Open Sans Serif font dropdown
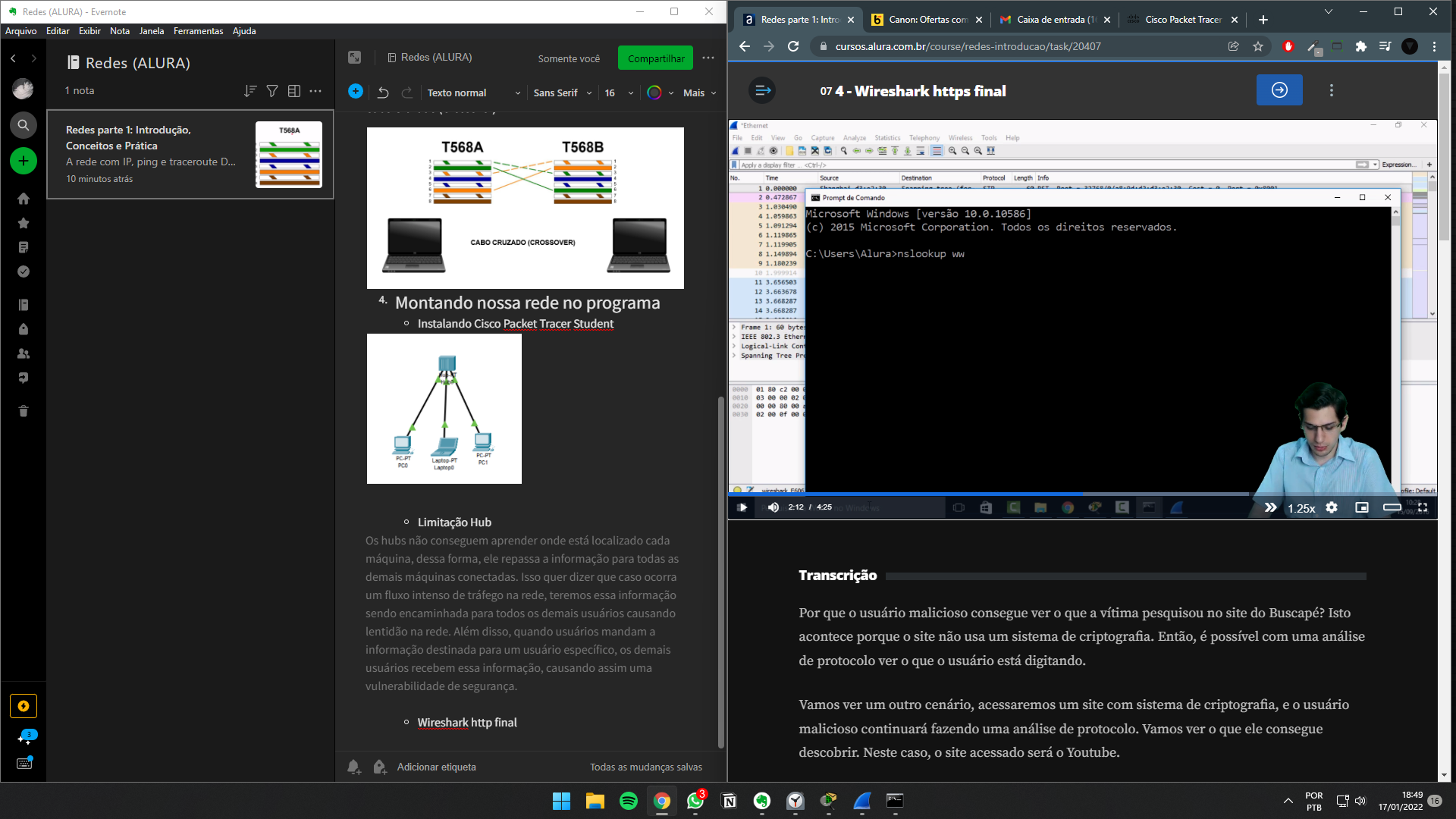 562,93
